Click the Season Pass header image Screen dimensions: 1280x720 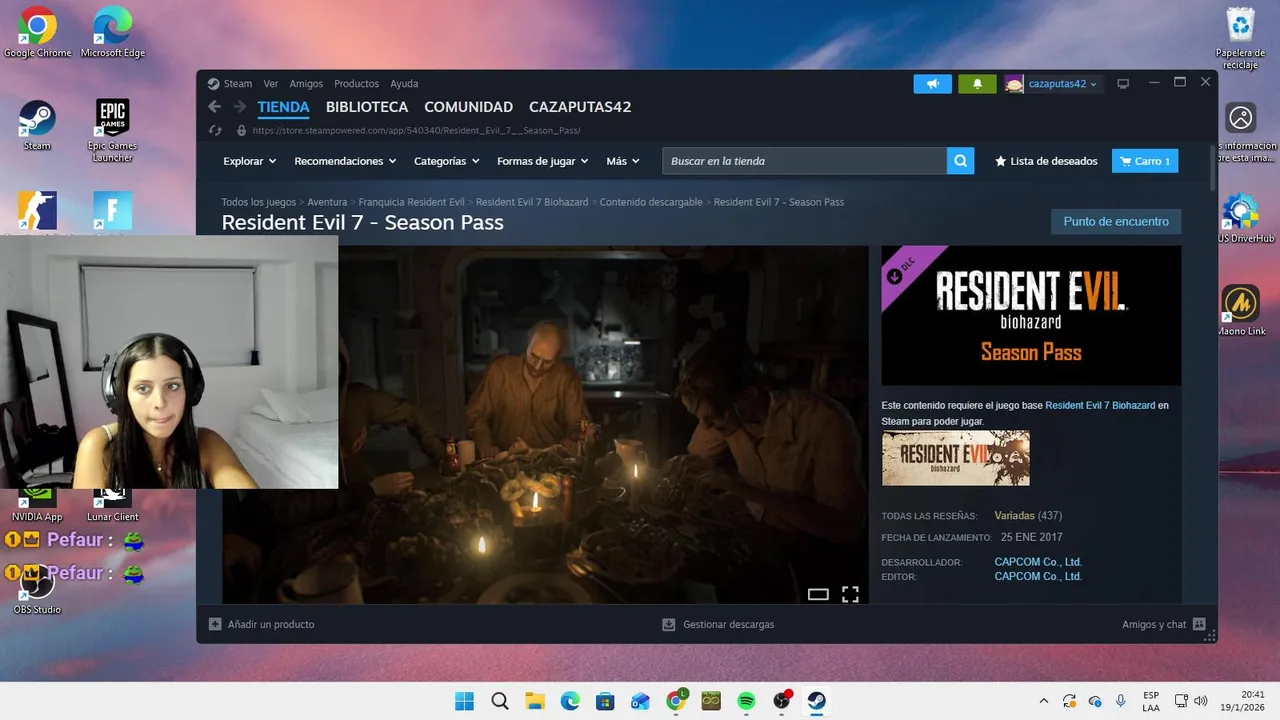point(1031,316)
